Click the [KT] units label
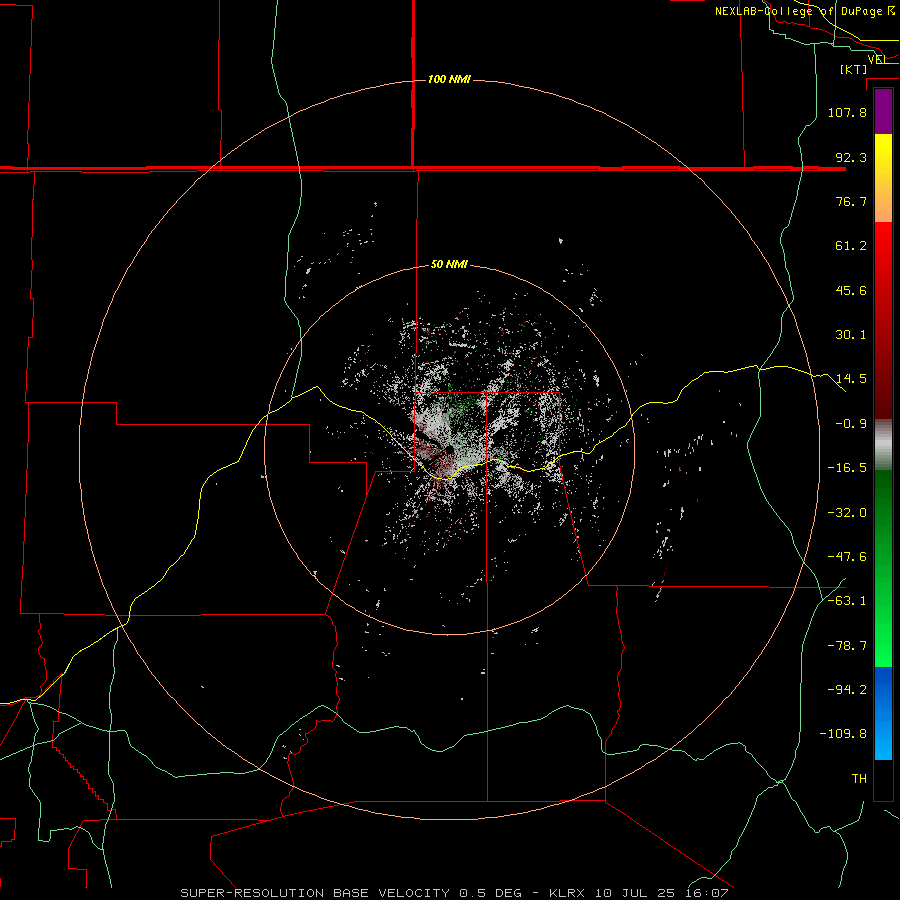The width and height of the screenshot is (900, 900). [x=854, y=69]
